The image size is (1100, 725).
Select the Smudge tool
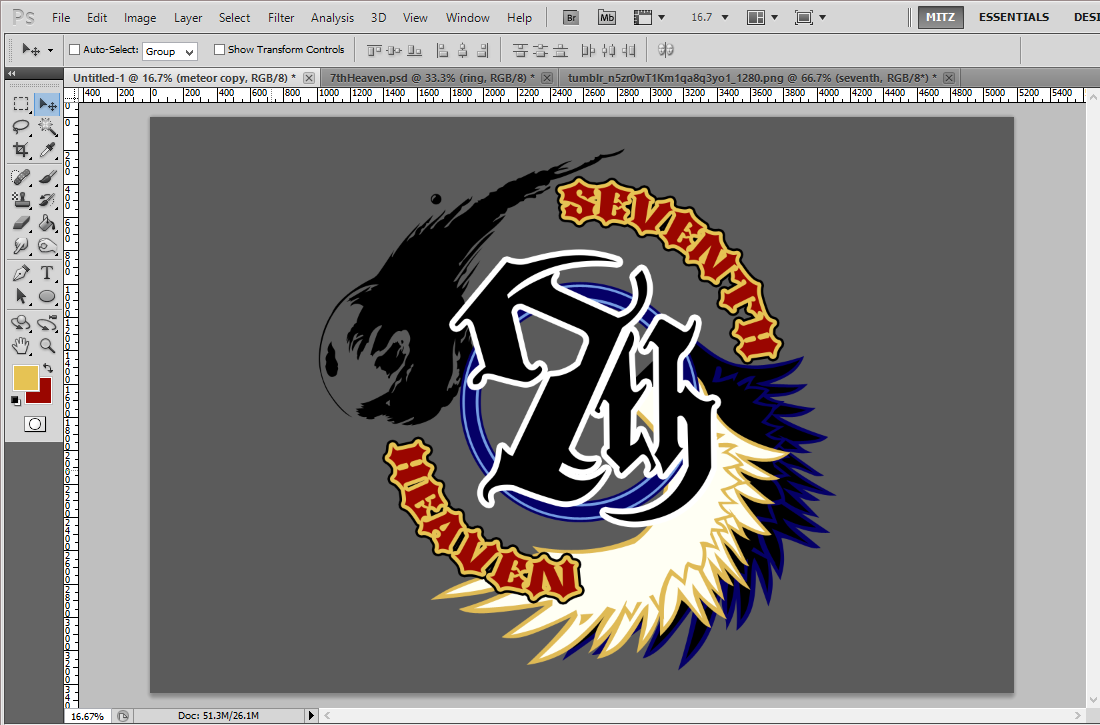coord(21,246)
